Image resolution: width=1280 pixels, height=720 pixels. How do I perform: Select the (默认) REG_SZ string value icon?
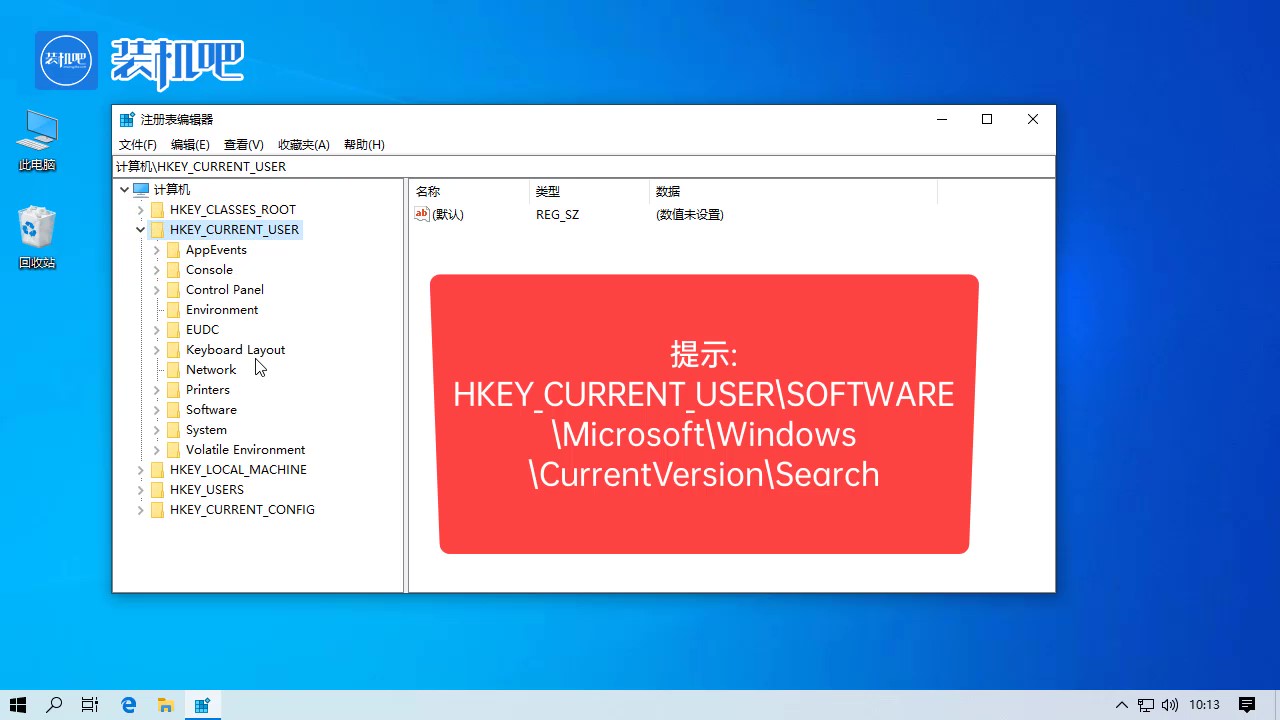[x=421, y=214]
